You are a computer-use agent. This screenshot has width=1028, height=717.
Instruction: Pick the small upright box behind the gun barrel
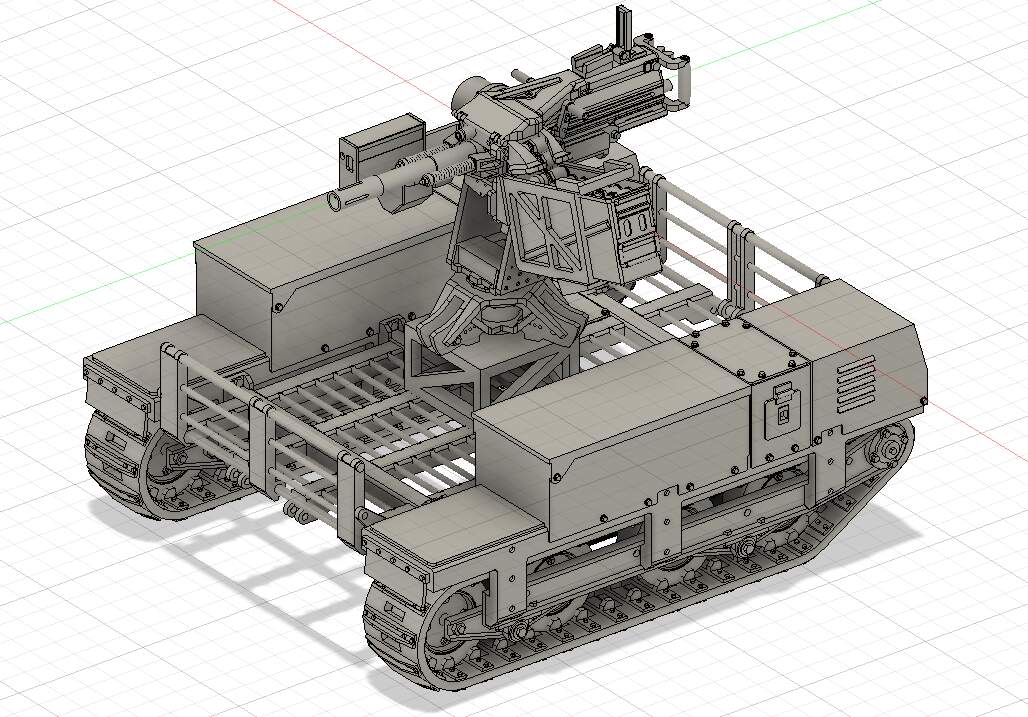[x=383, y=150]
